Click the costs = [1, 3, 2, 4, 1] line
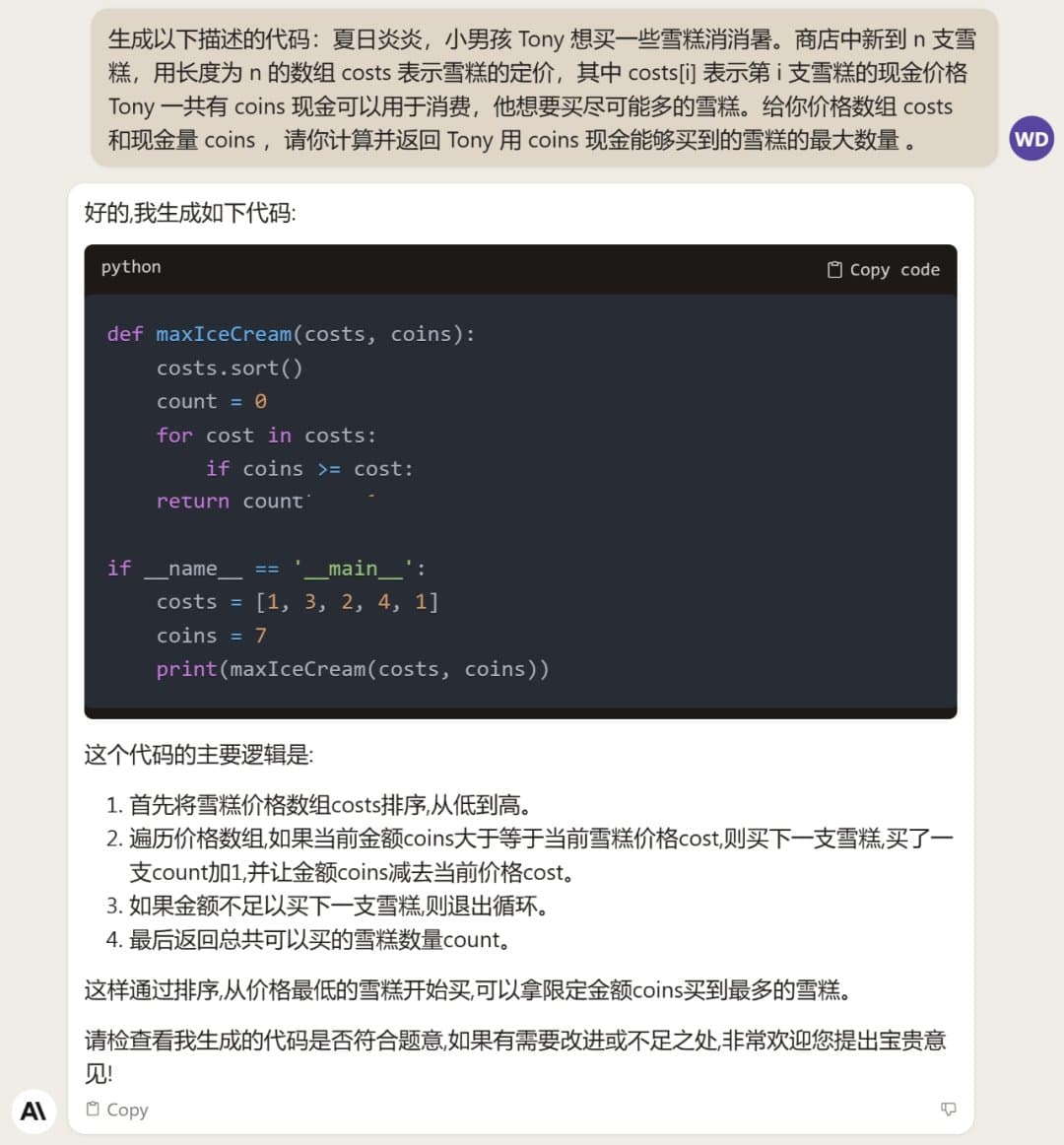Viewport: 1064px width, 1145px height. click(297, 601)
